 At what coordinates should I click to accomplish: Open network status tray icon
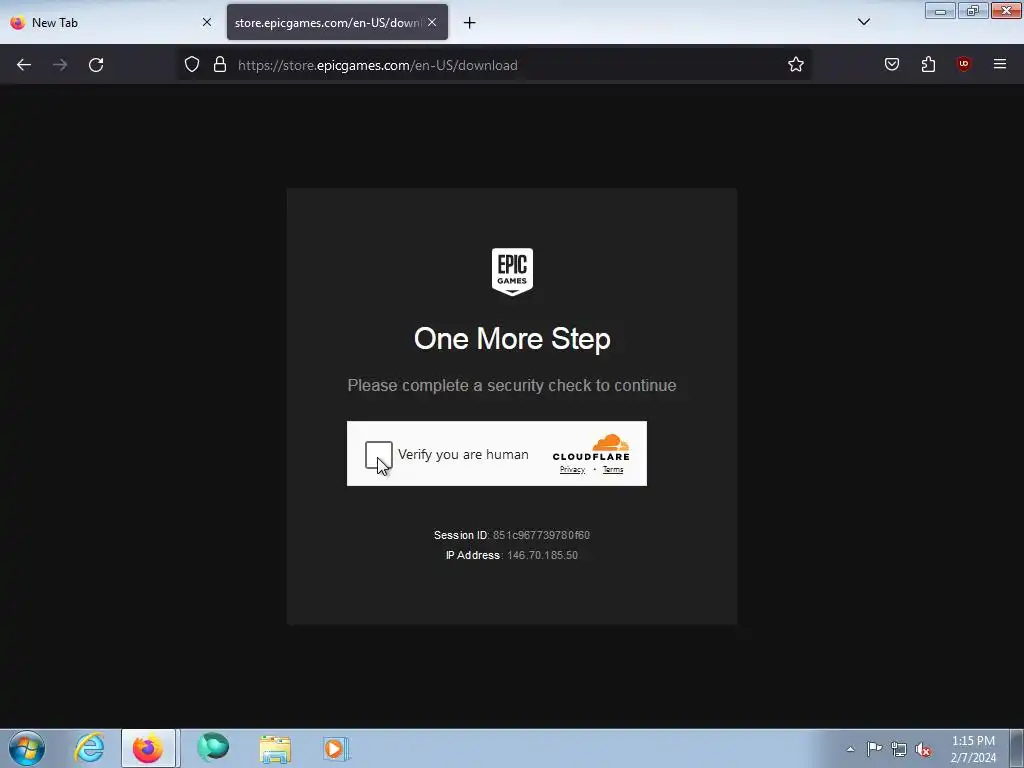(899, 749)
